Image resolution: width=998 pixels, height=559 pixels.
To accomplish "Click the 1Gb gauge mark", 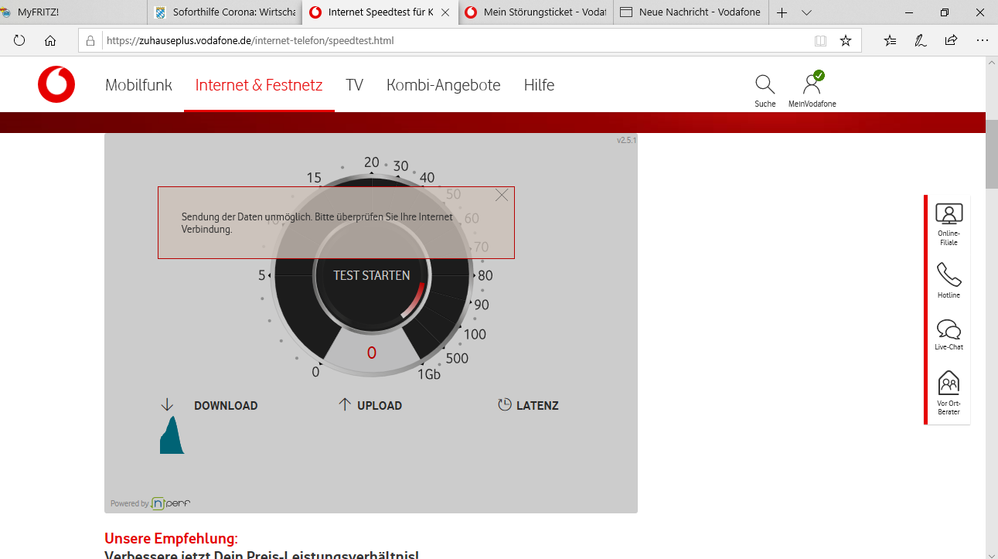I will [x=429, y=374].
